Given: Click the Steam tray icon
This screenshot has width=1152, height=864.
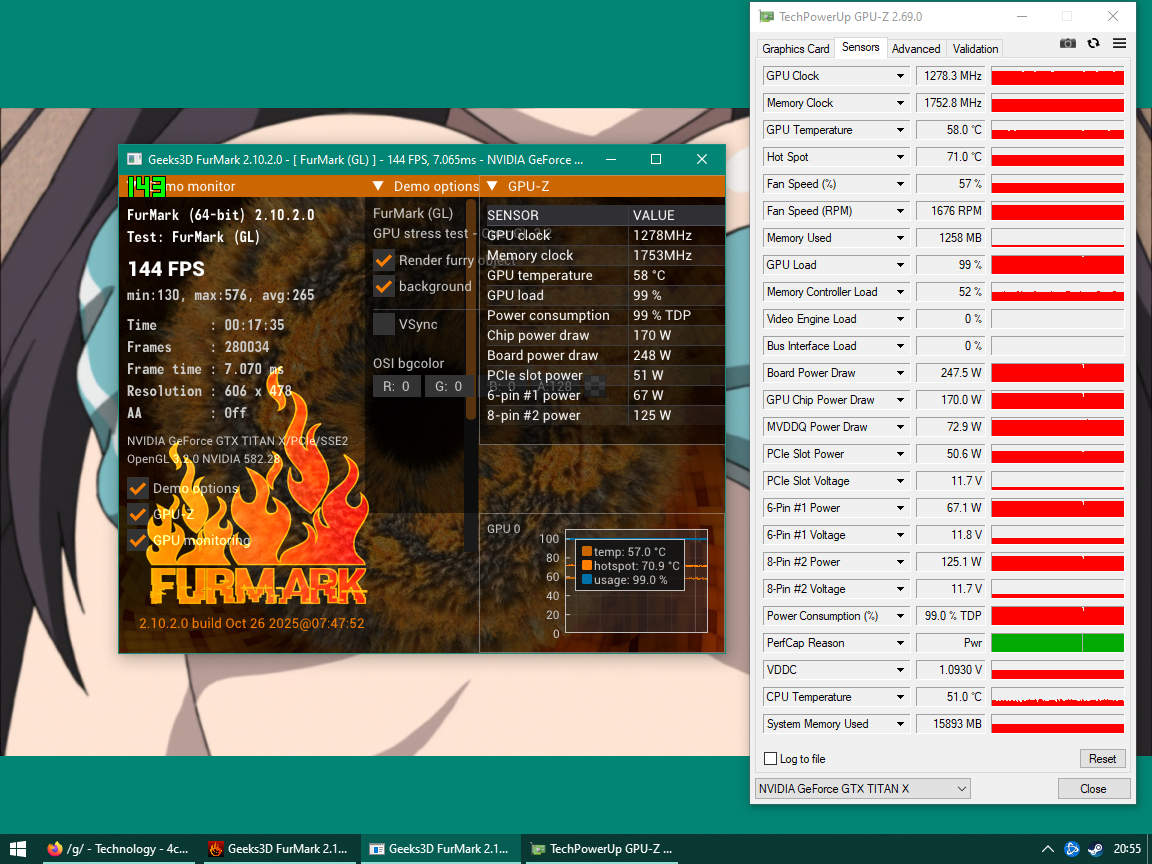Looking at the screenshot, I should coord(1095,849).
